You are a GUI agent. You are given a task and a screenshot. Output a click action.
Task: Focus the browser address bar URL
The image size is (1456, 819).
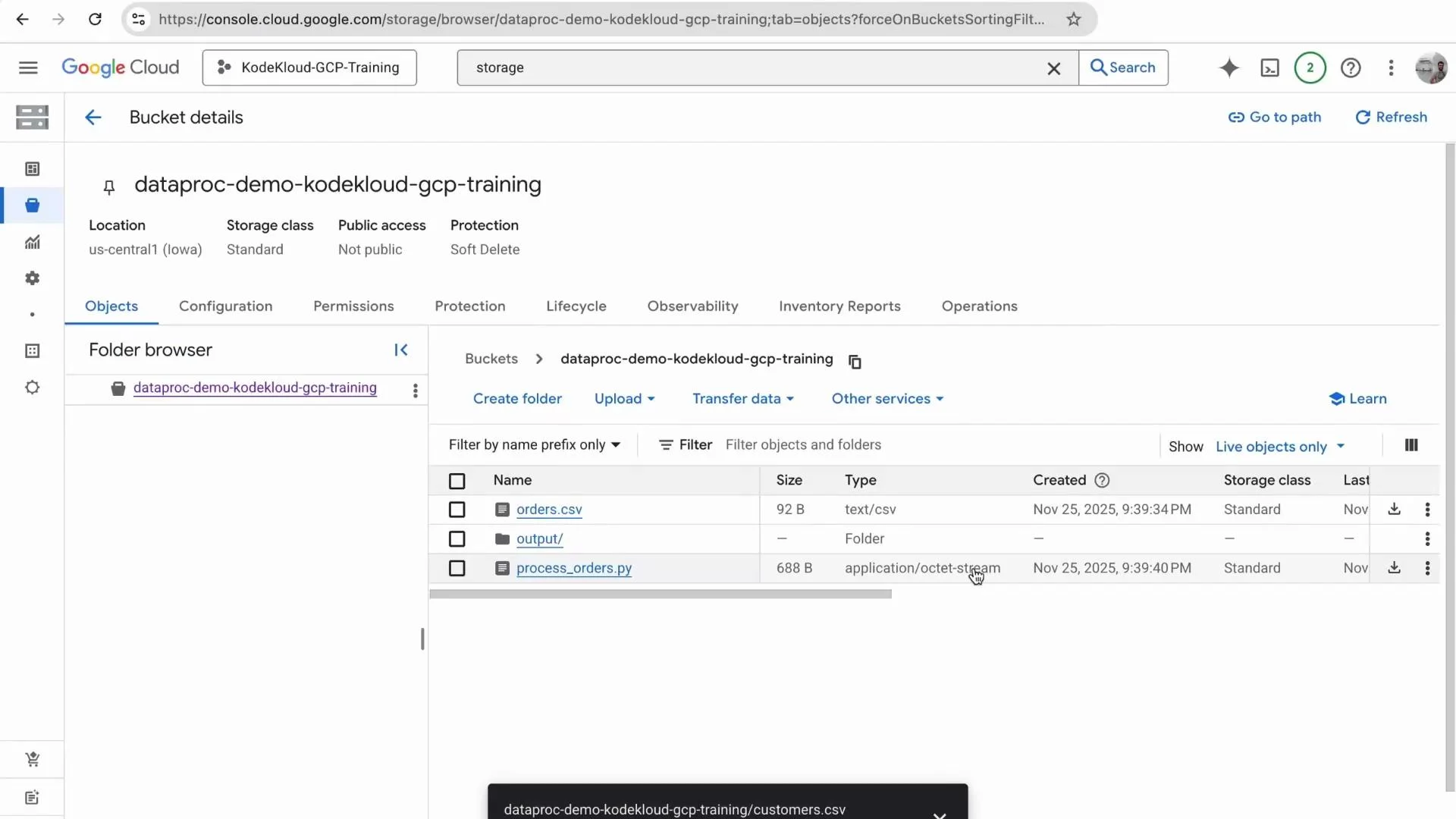pyautogui.click(x=601, y=19)
